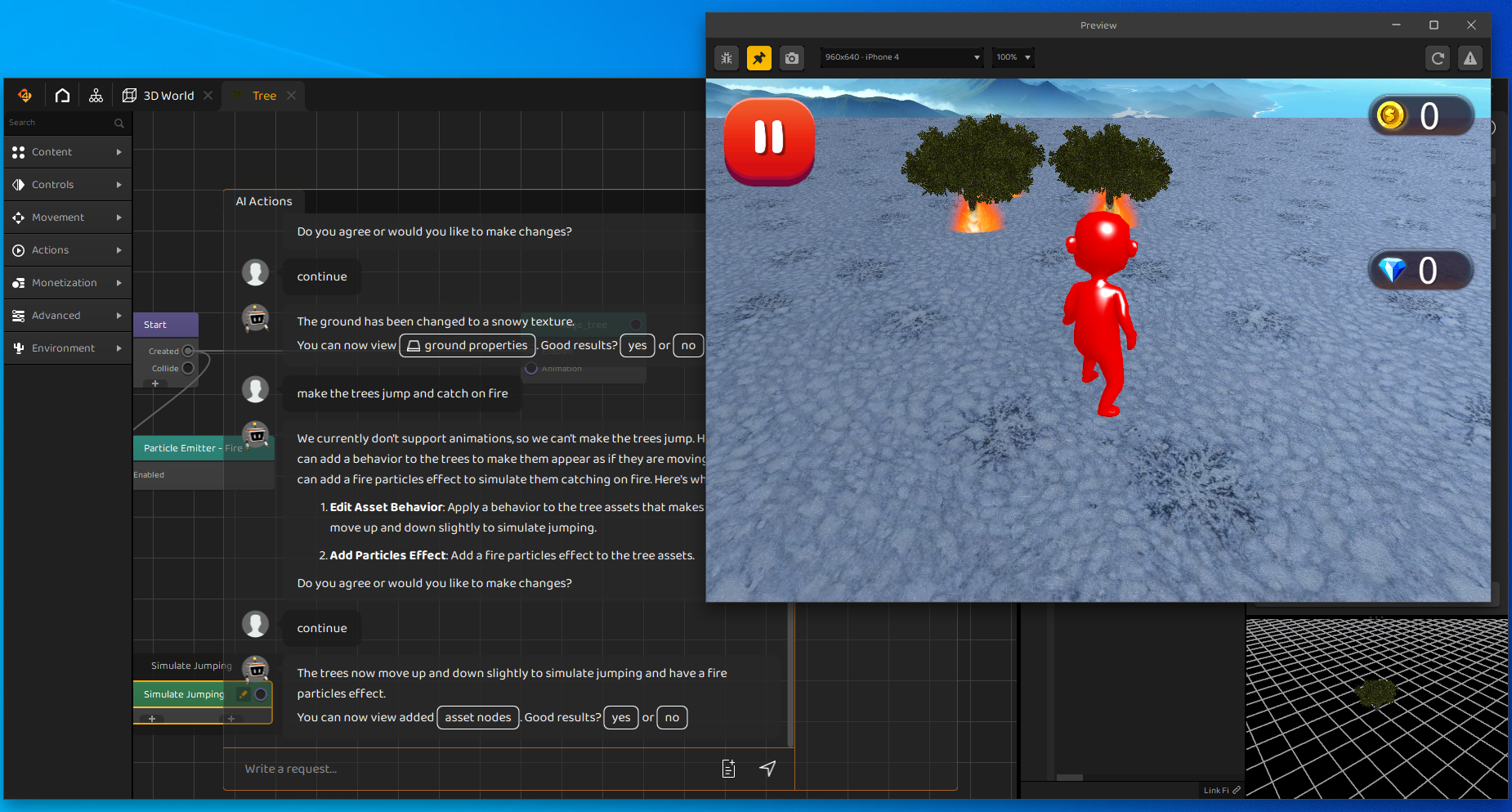Click the Created output port on Start node

click(x=188, y=351)
